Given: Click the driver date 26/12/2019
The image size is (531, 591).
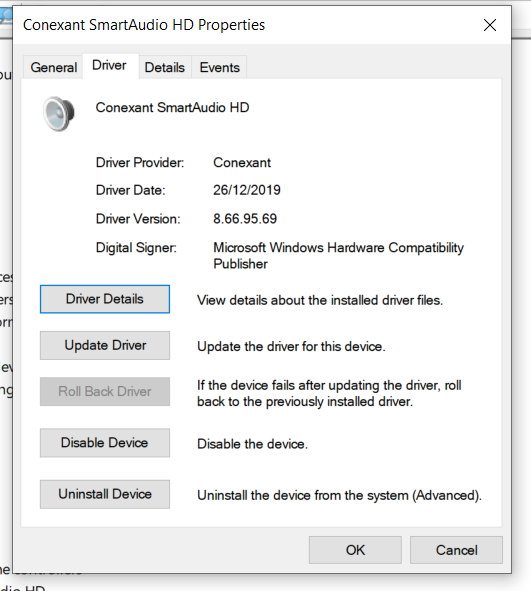Looking at the screenshot, I should tap(247, 190).
